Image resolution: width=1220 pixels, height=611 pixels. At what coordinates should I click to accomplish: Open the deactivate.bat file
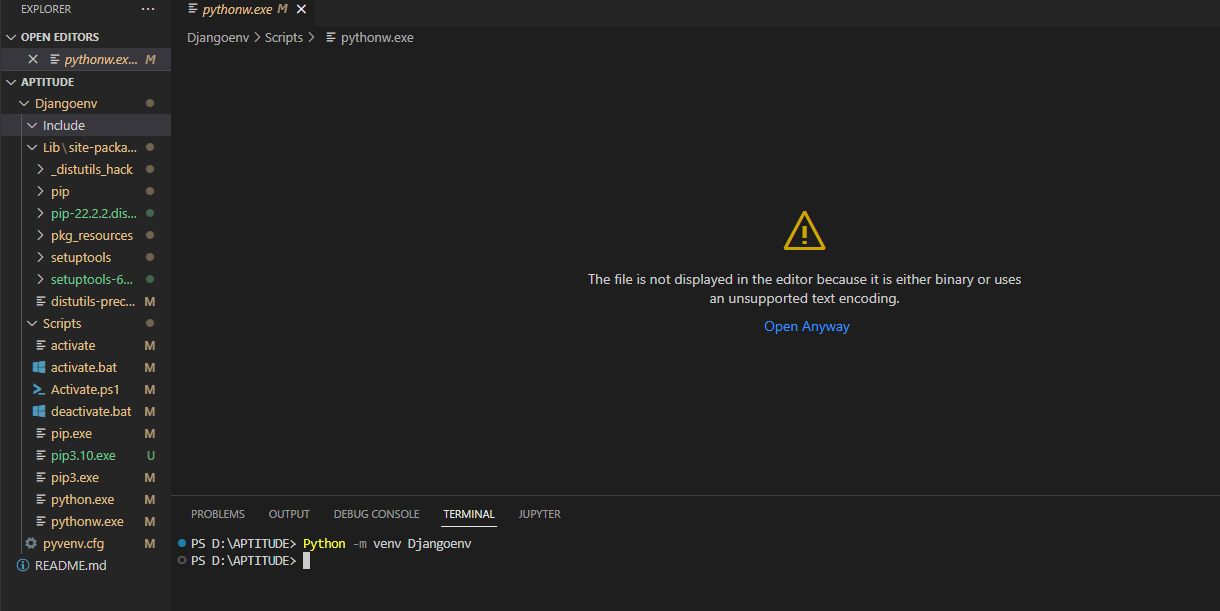point(91,411)
